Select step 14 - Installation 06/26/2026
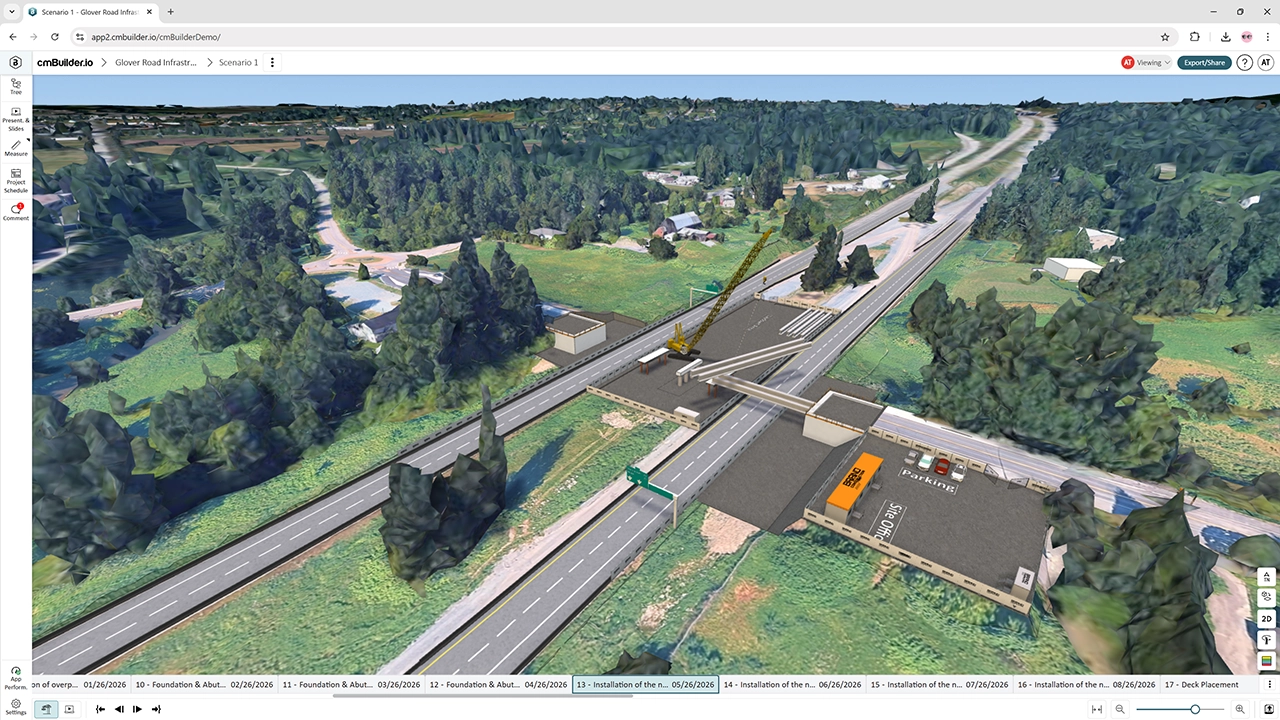This screenshot has height=720, width=1280. [792, 685]
